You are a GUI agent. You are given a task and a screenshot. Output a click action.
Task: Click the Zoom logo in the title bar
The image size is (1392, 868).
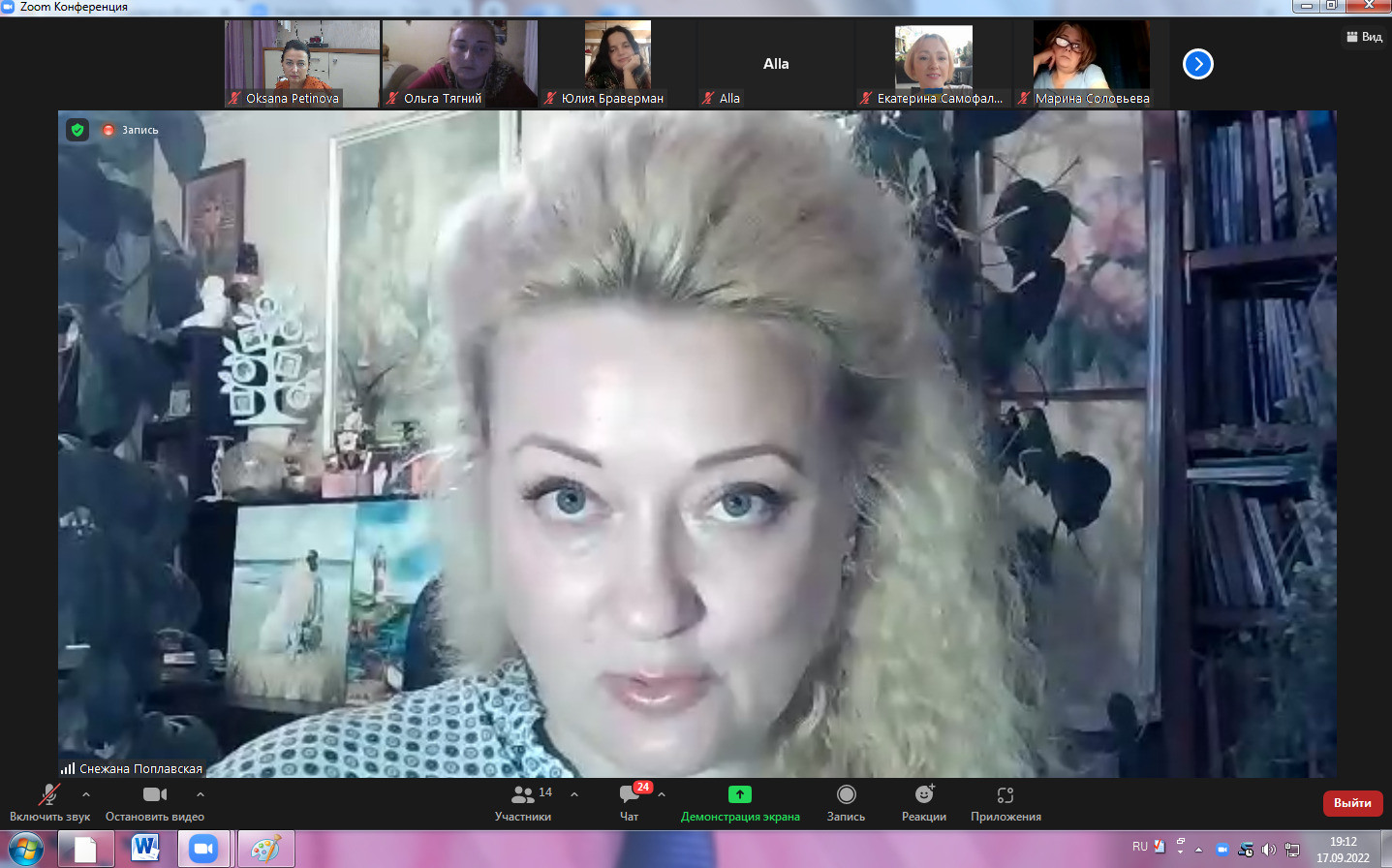coord(9,7)
